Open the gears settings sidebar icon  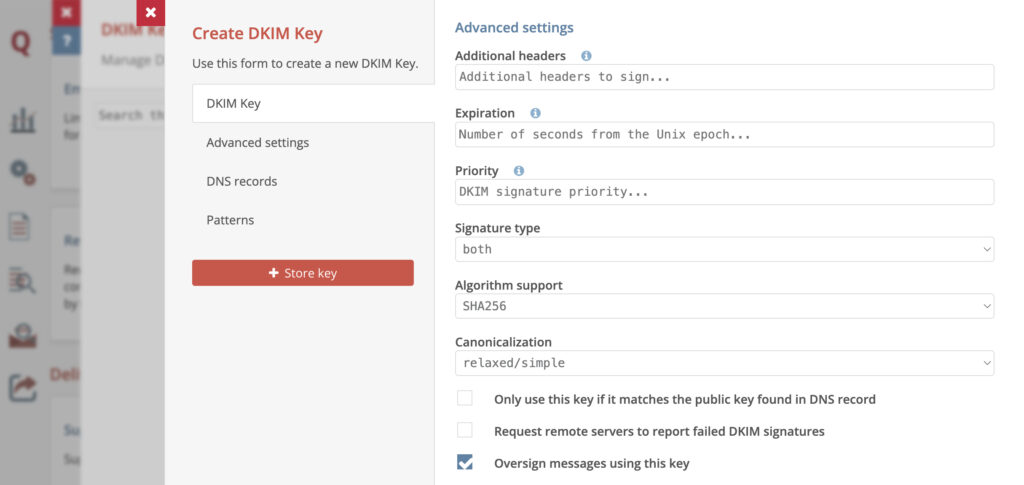22,173
